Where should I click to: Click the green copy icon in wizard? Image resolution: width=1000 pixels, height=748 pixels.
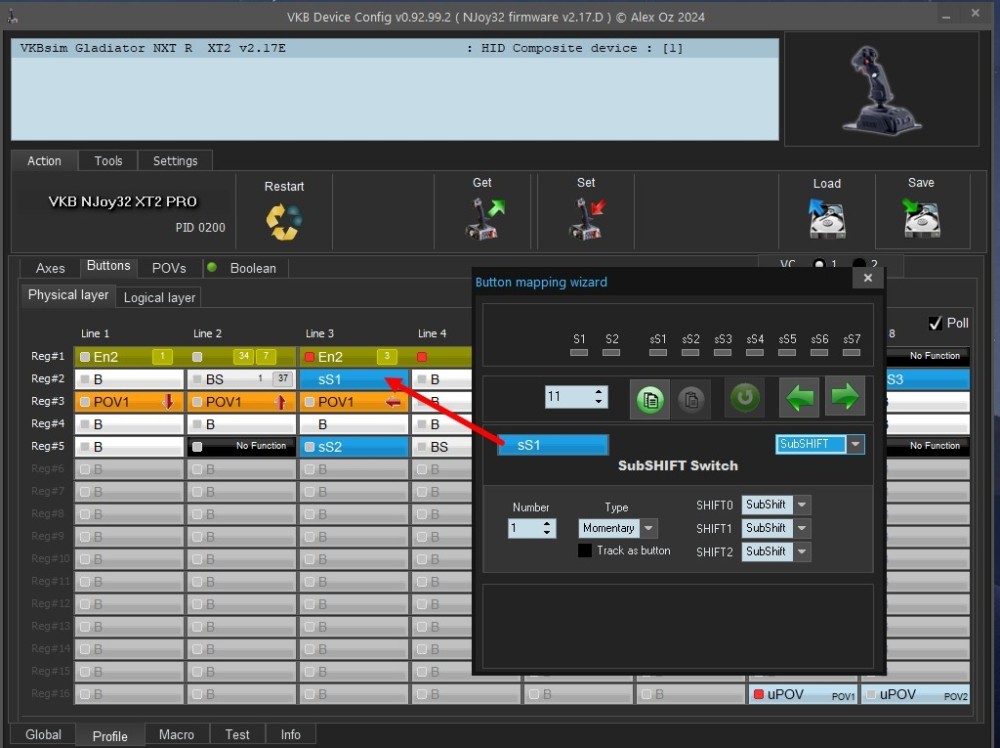point(651,397)
